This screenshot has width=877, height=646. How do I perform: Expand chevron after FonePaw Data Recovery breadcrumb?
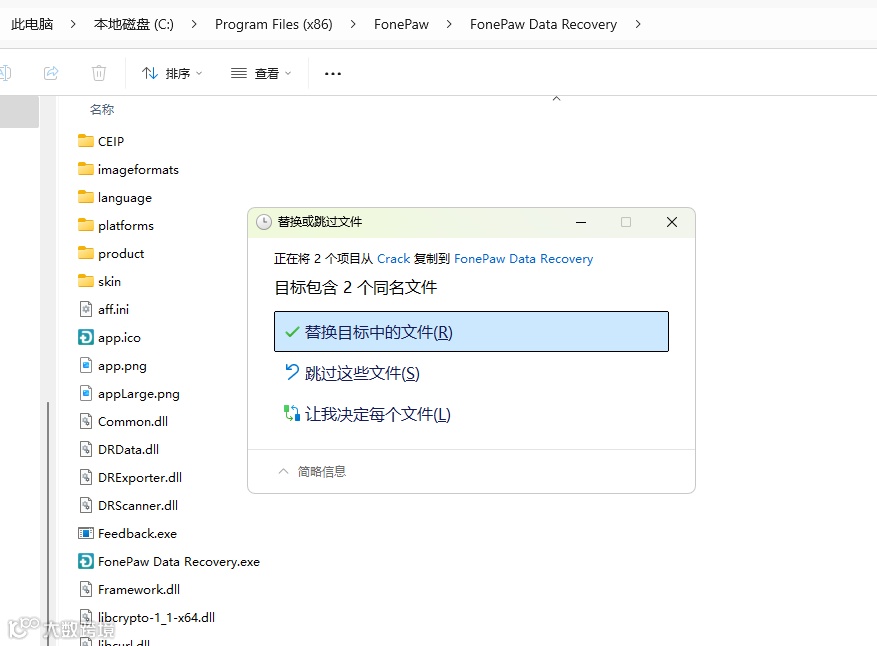[638, 24]
